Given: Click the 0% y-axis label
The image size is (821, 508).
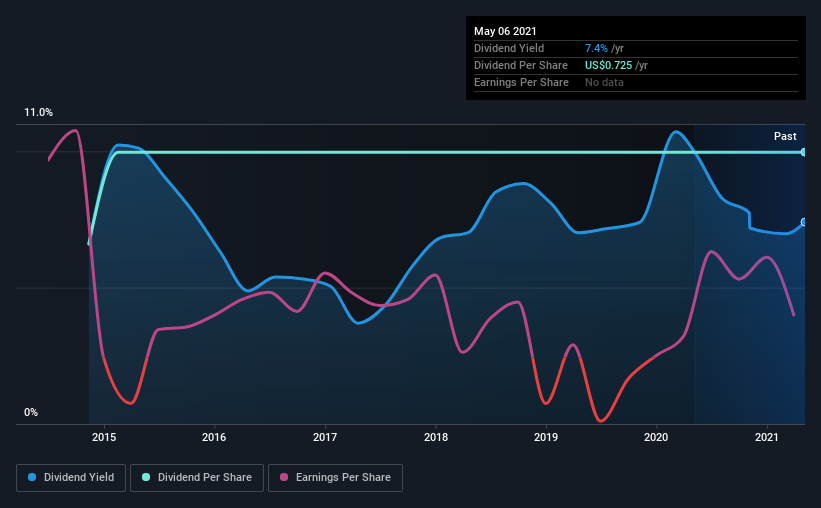Looking at the screenshot, I should pyautogui.click(x=31, y=413).
